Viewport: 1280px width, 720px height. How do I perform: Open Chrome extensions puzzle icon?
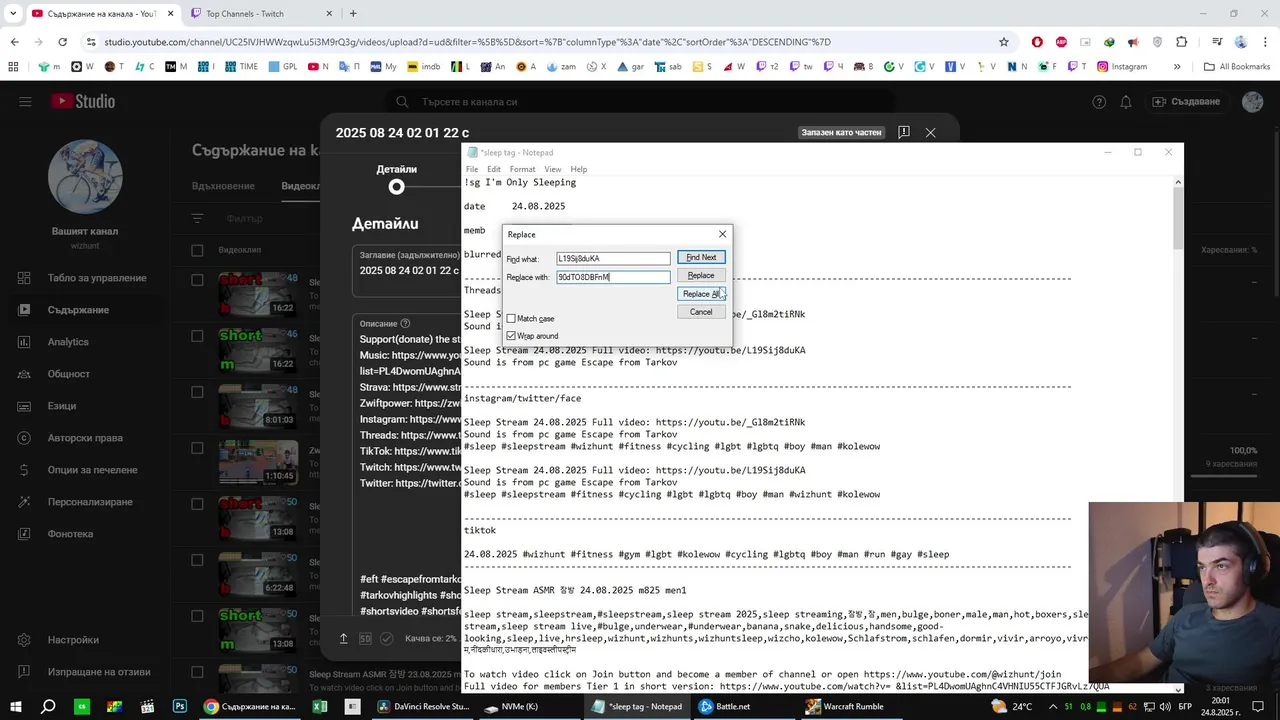coord(1182,42)
